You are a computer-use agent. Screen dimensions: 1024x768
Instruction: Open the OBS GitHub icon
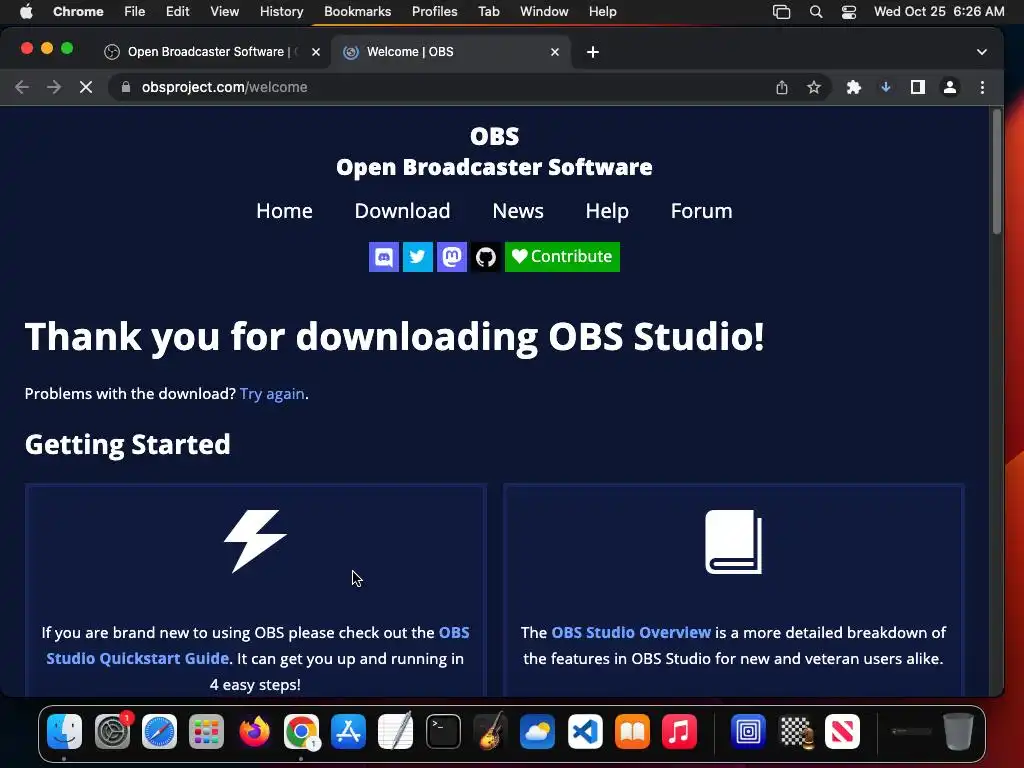click(x=486, y=257)
